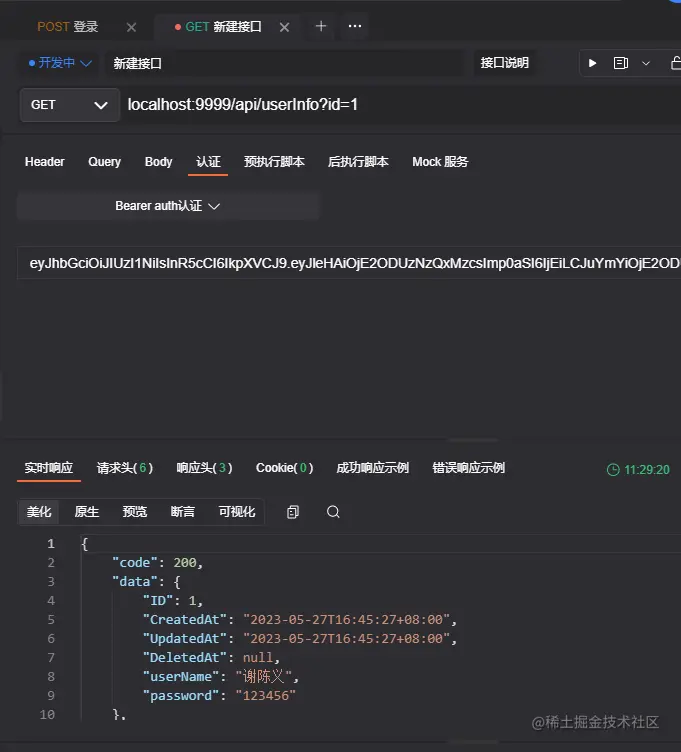Open the 开发中 status dropdown
681x752 pixels.
tap(60, 63)
